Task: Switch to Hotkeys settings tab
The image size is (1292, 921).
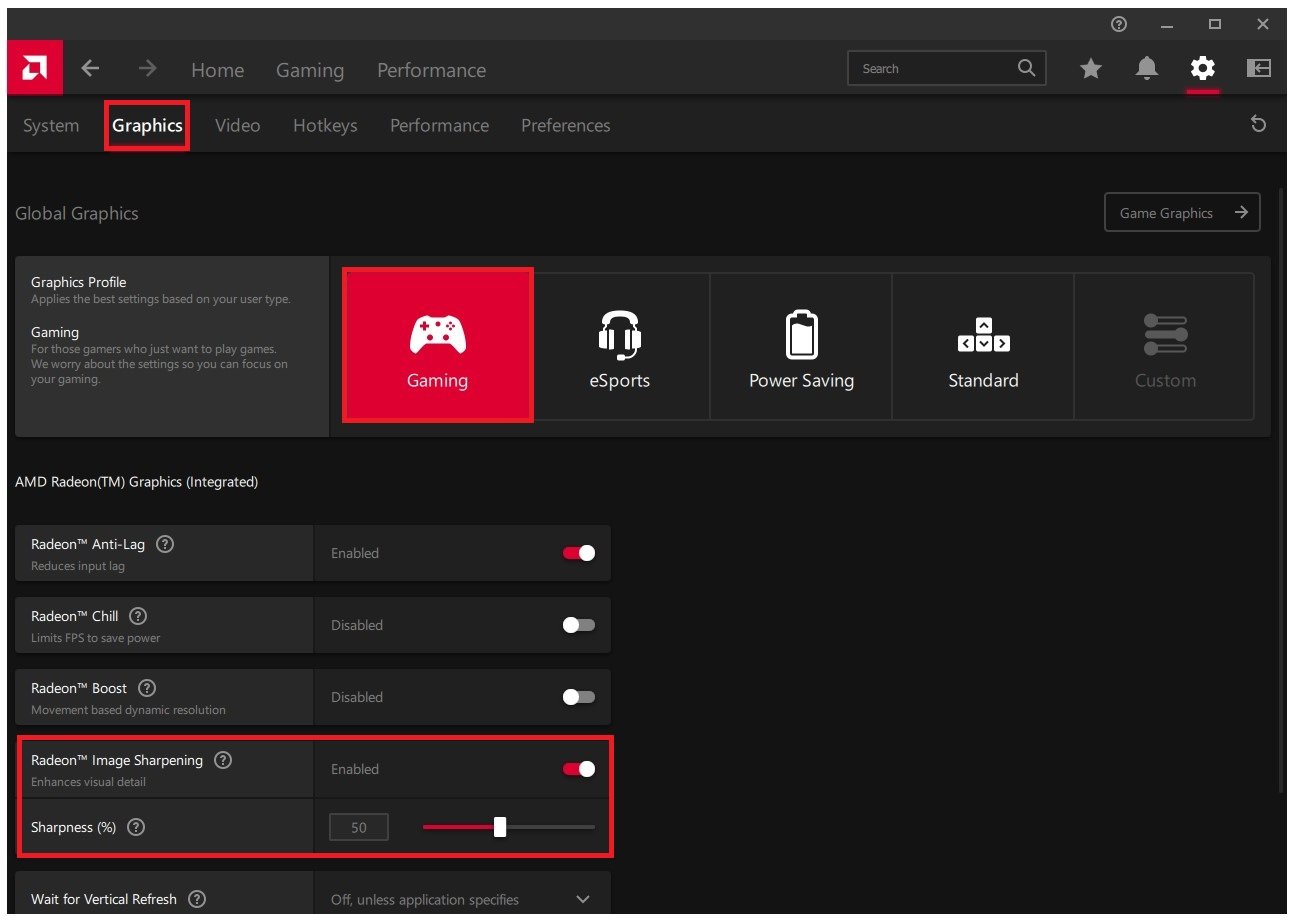Action: click(x=325, y=125)
